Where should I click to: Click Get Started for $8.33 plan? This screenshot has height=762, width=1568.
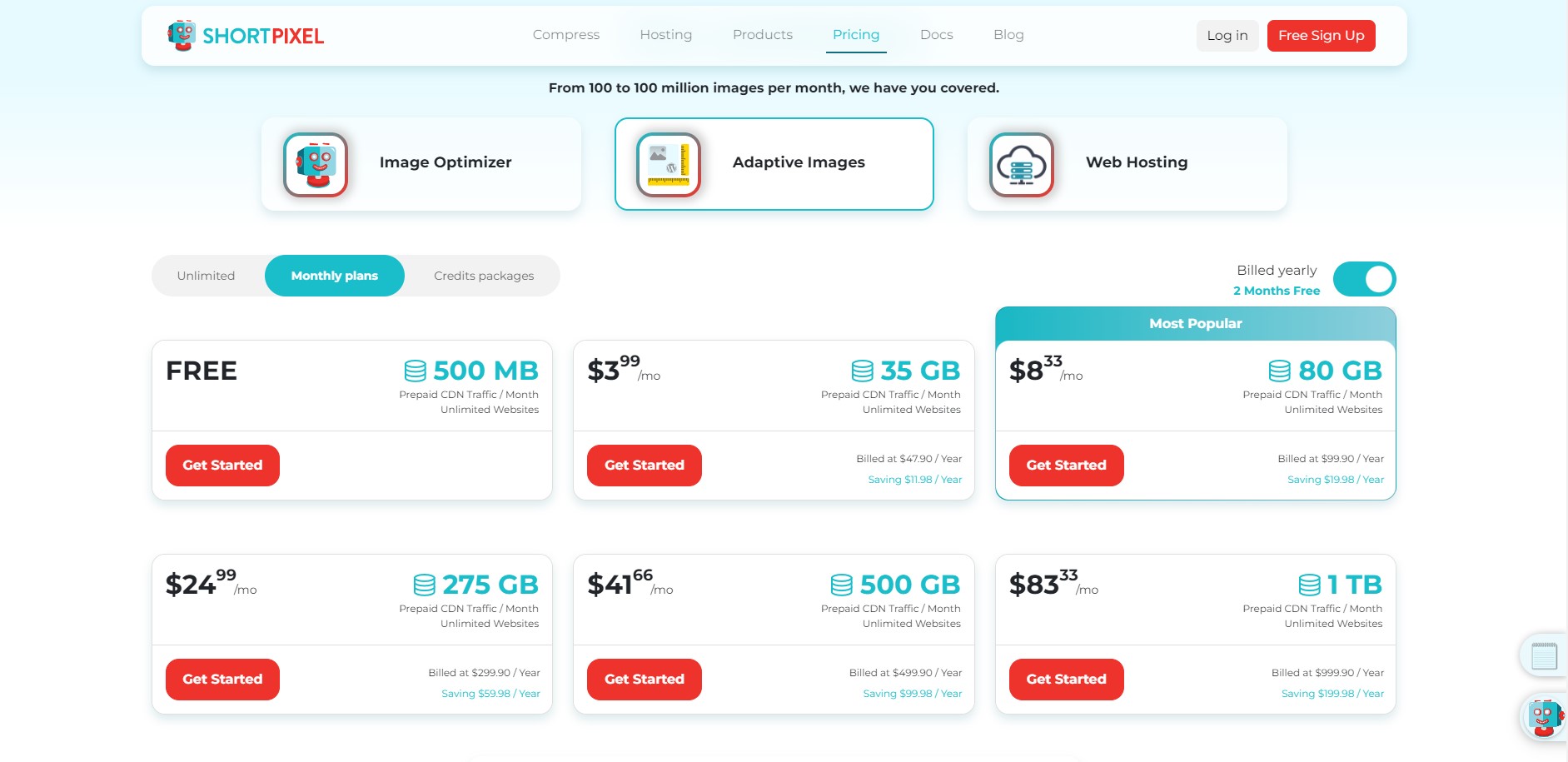(x=1066, y=466)
